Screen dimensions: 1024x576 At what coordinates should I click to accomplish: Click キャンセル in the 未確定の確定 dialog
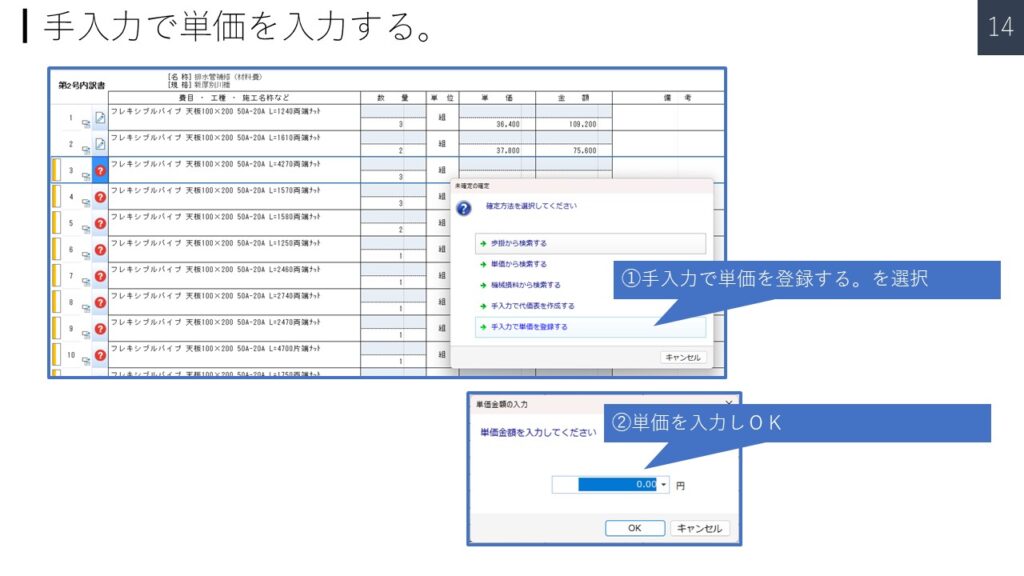click(683, 357)
